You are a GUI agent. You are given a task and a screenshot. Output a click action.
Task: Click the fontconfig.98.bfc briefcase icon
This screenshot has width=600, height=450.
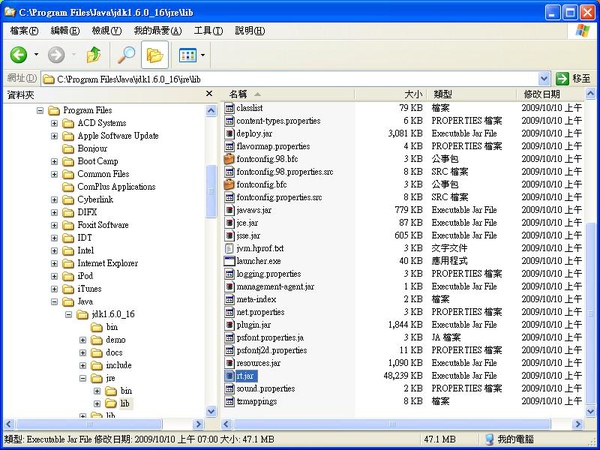(x=229, y=159)
